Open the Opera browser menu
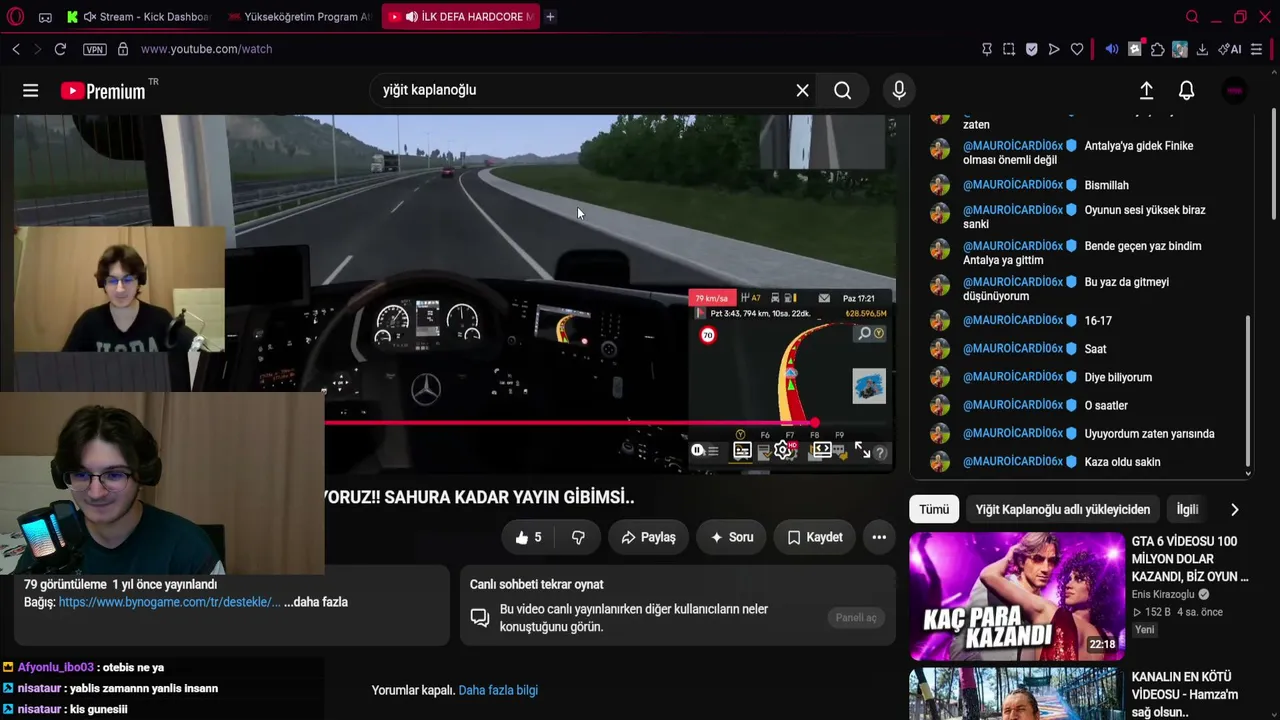 [x=15, y=16]
